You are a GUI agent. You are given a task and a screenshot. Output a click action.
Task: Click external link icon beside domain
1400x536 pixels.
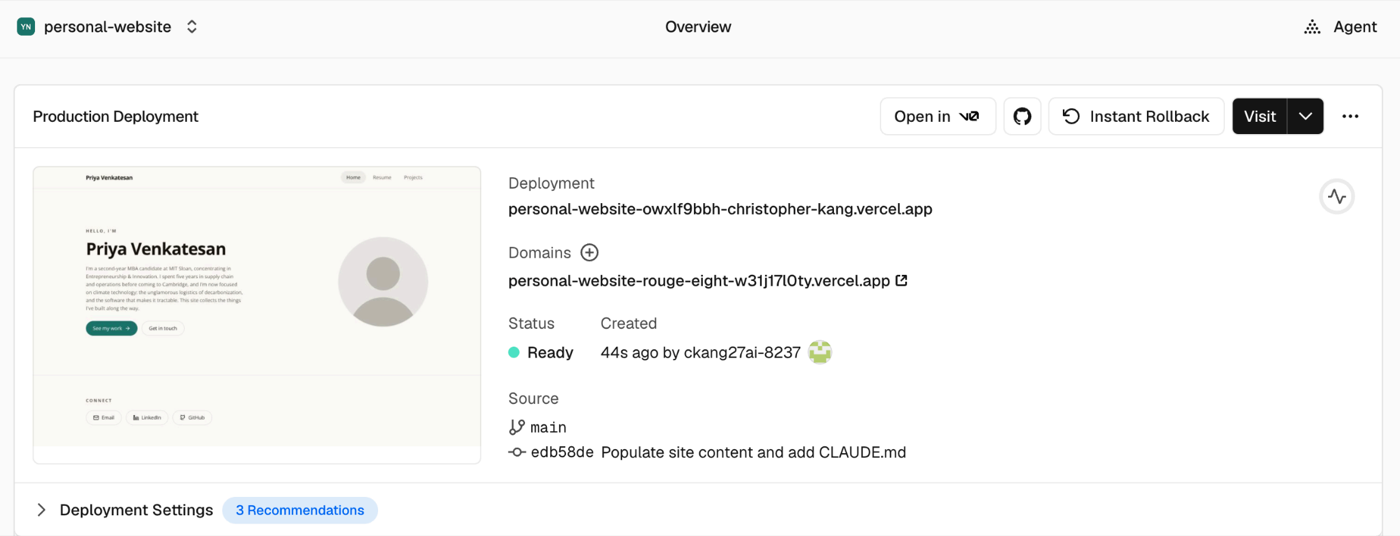click(901, 280)
